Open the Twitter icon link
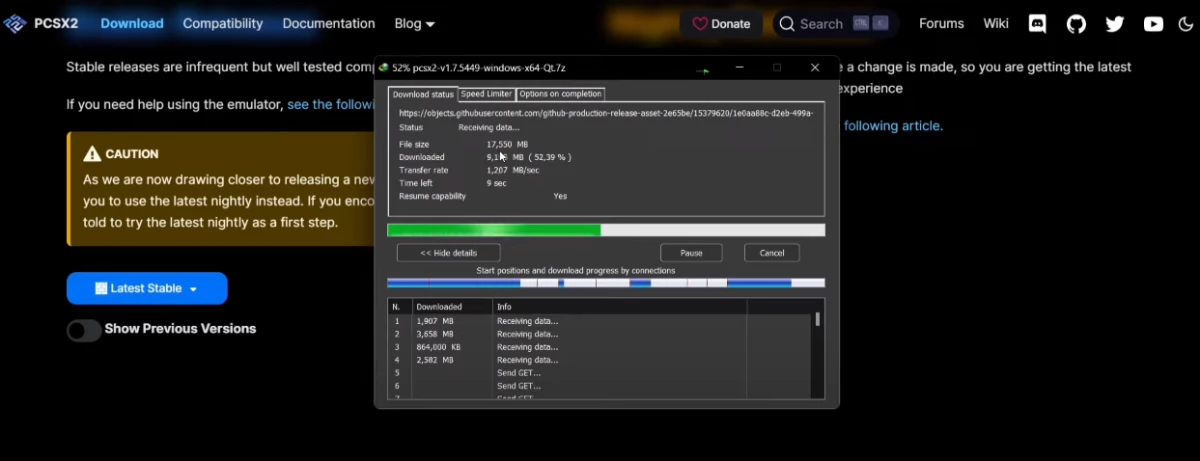Viewport: 1200px width, 461px height. 1115,24
